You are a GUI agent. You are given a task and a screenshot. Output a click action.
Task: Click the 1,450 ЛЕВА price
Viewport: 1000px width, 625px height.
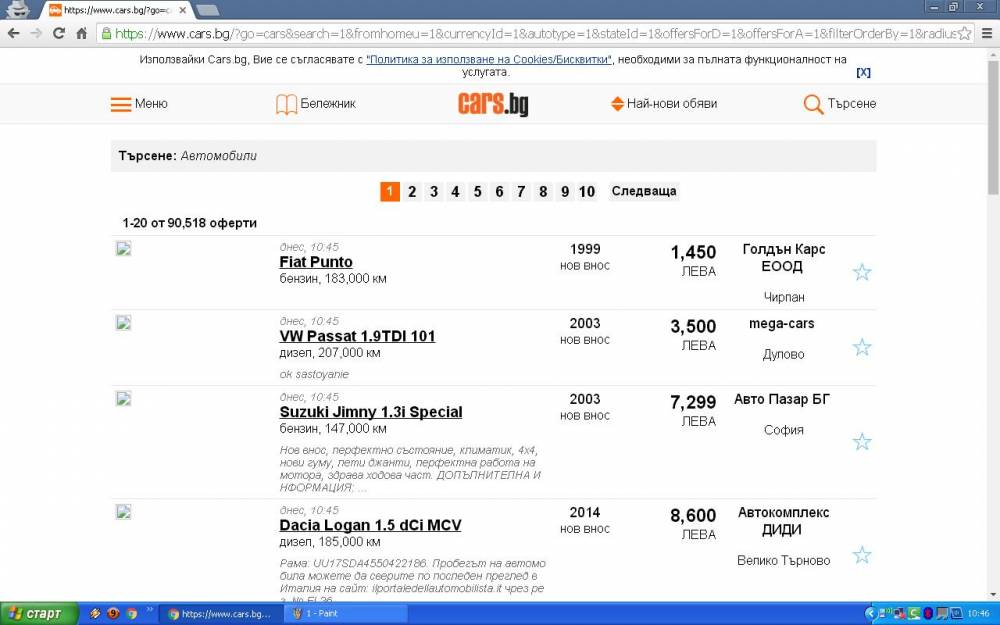pyautogui.click(x=693, y=260)
